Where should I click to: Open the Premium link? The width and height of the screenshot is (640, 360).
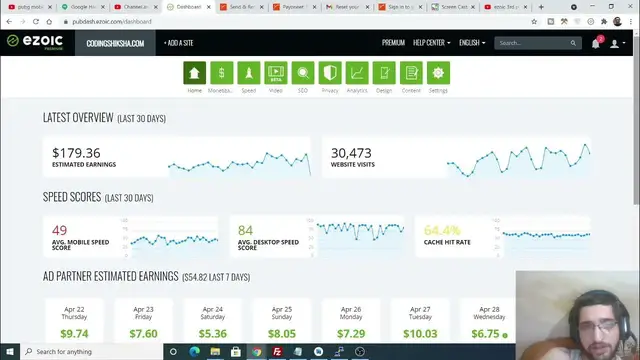pyautogui.click(x=393, y=43)
